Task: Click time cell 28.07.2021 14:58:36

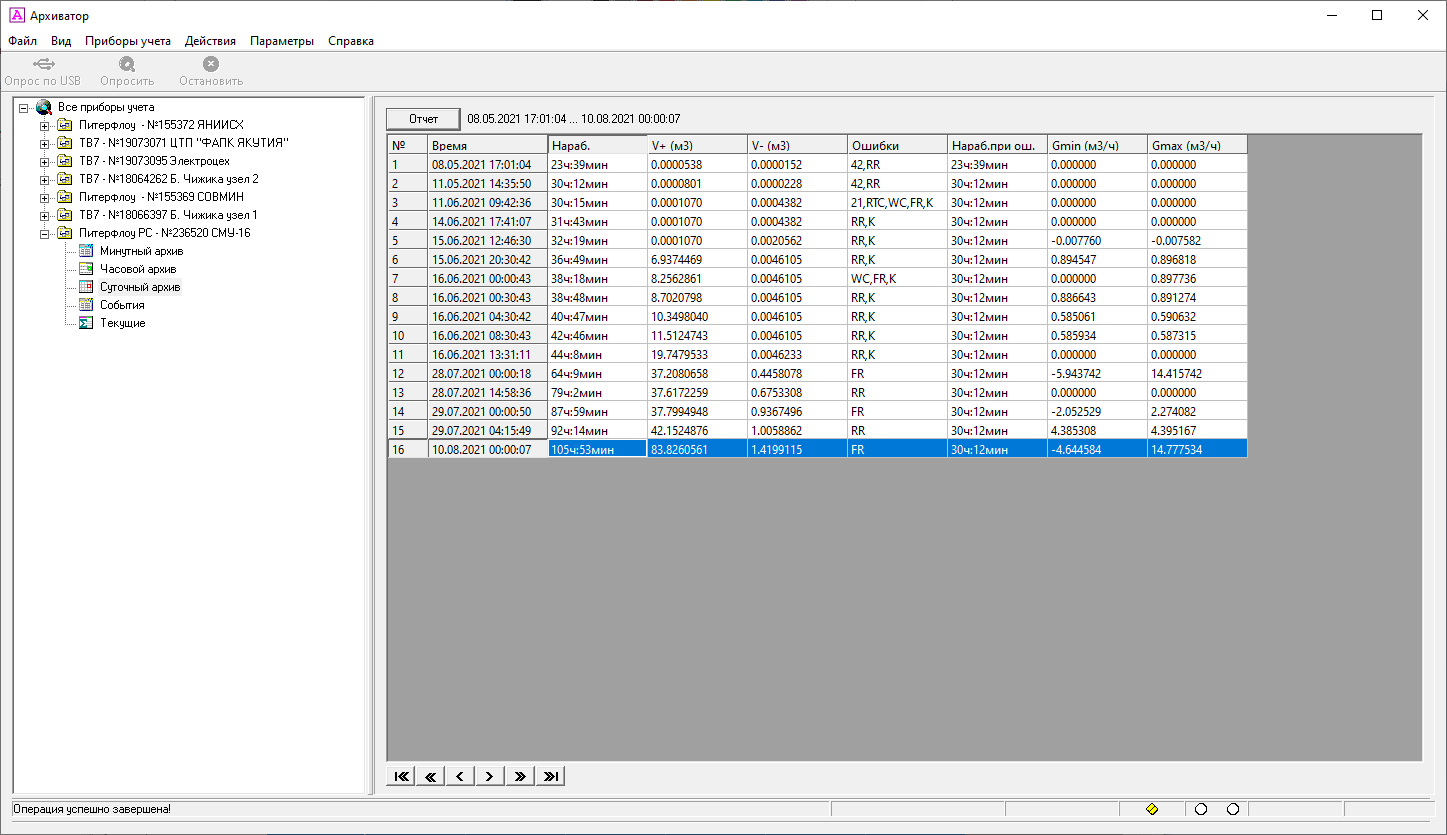Action: (x=488, y=392)
